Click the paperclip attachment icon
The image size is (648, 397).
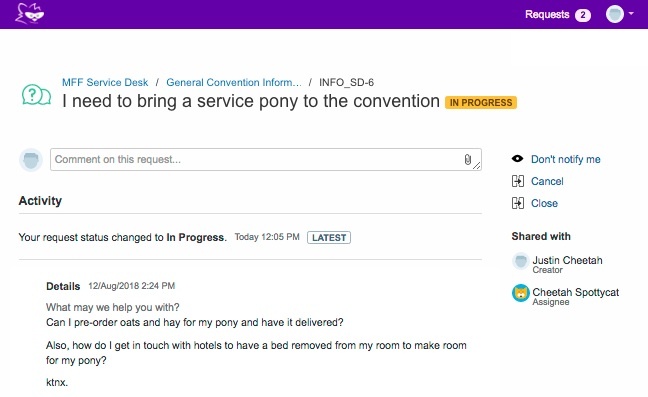(467, 159)
